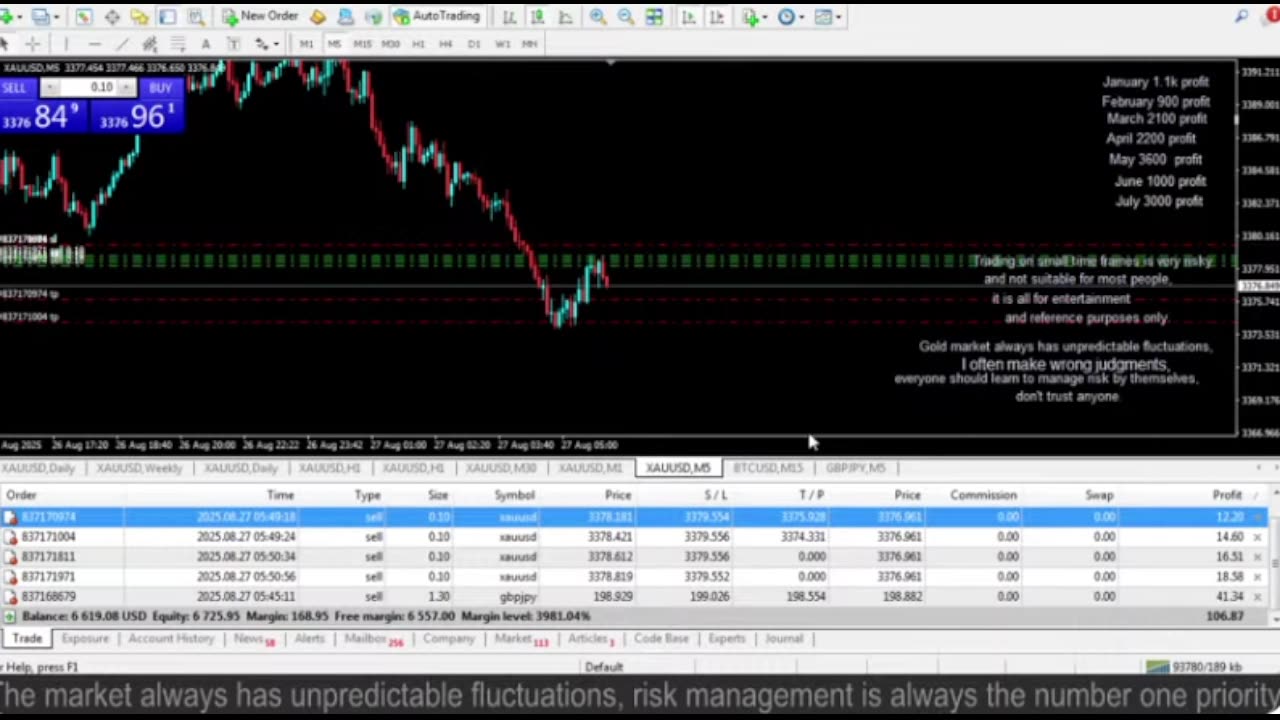Expand the Indicators dropdown arrow
The height and width of the screenshot is (720, 1280).
765,17
